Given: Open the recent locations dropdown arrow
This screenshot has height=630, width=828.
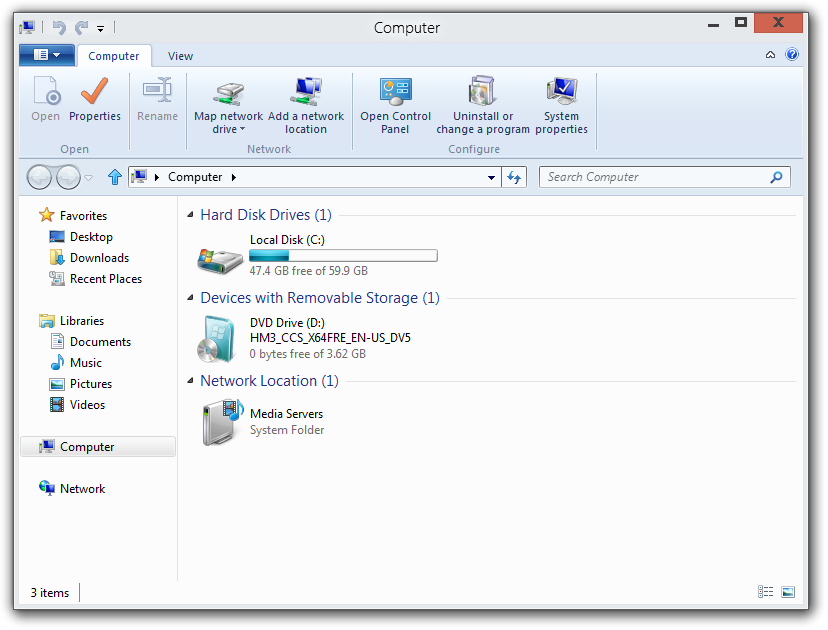Looking at the screenshot, I should (89, 177).
